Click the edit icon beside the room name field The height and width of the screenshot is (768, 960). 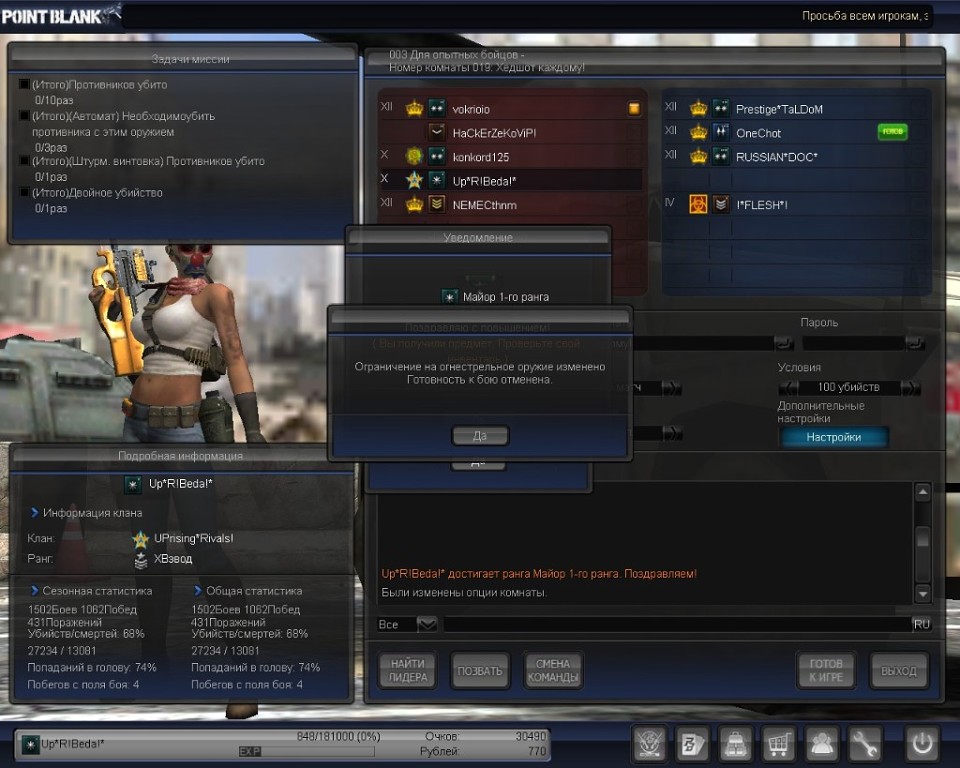pos(784,343)
